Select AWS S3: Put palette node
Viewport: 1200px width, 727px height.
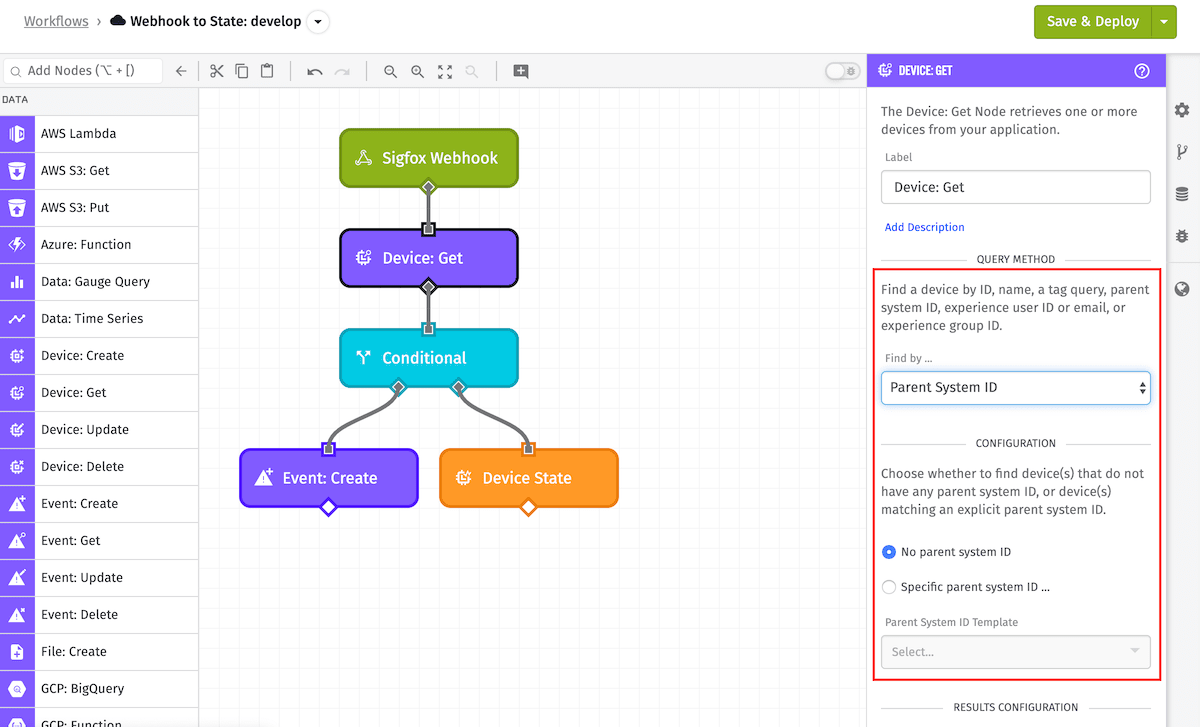[x=99, y=208]
